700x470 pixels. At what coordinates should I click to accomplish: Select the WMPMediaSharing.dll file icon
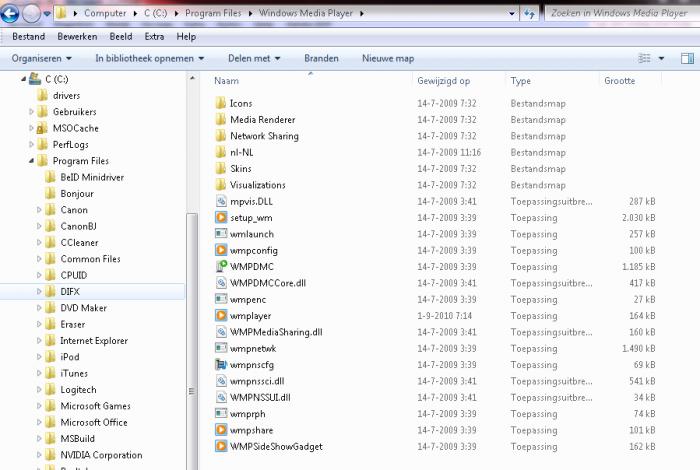tap(221, 332)
